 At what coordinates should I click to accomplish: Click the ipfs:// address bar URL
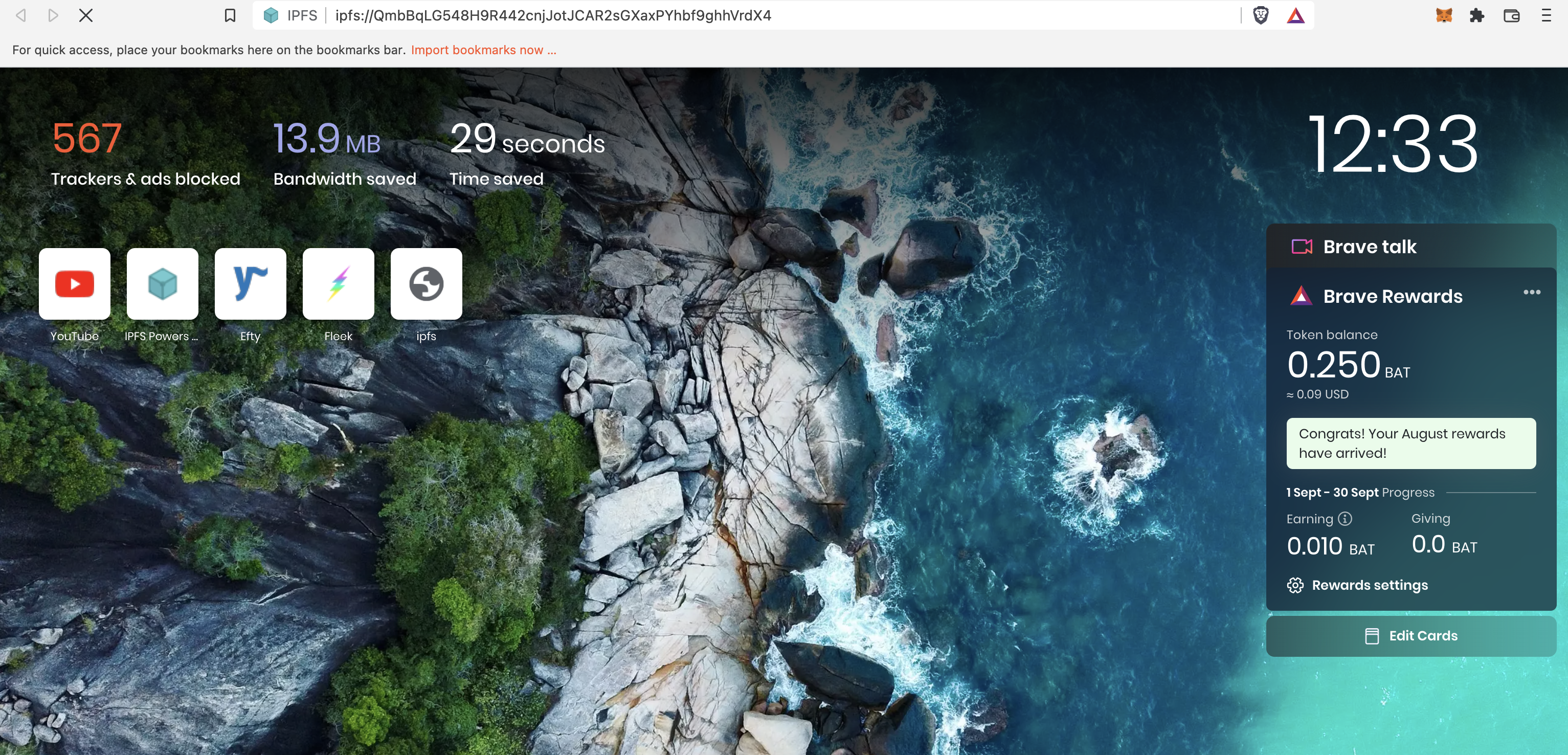[553, 15]
